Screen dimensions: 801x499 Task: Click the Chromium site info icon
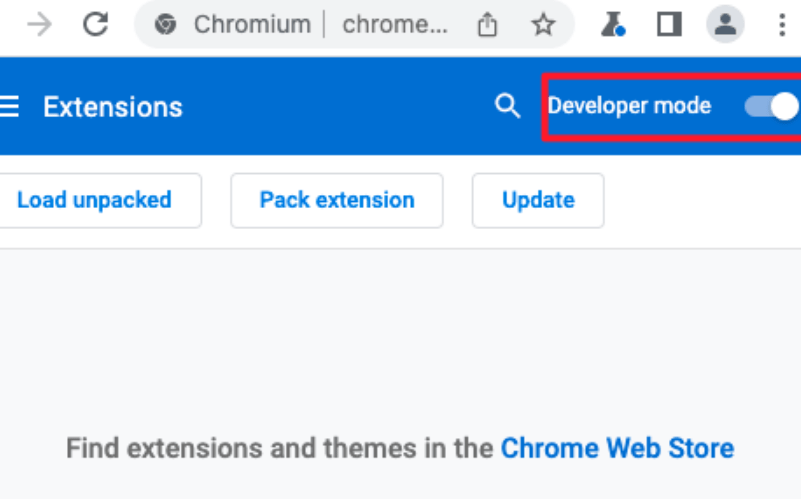click(x=166, y=25)
